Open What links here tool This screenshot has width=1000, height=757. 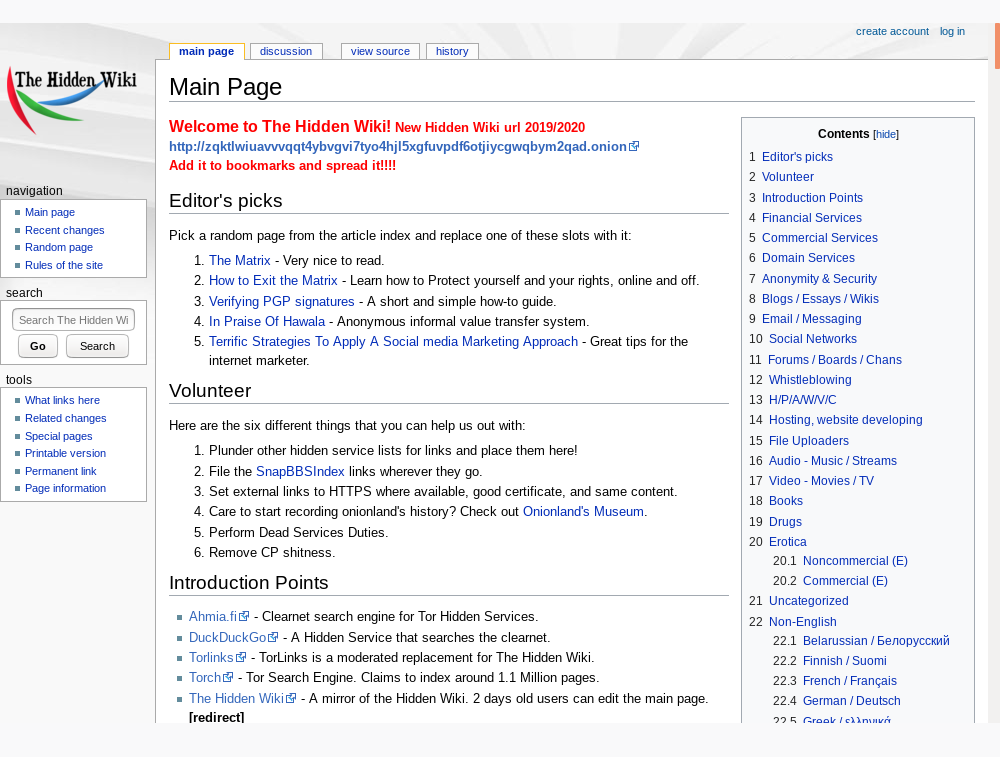coord(62,400)
